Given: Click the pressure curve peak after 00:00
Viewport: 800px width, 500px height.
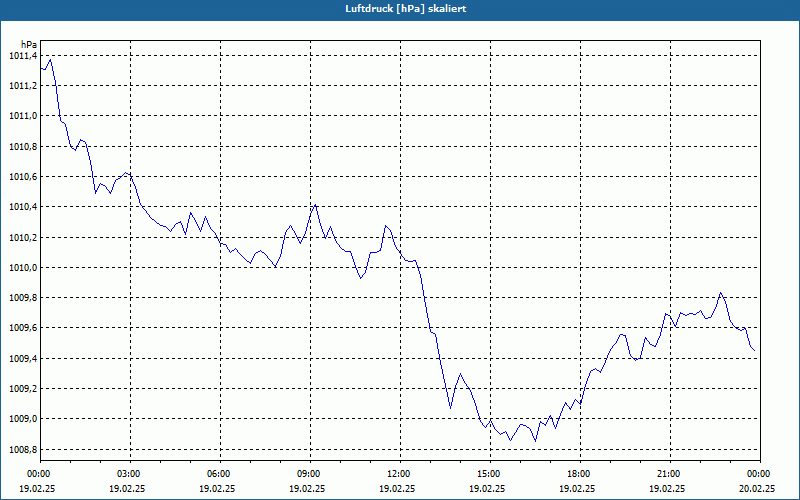Looking at the screenshot, I should tap(50, 60).
